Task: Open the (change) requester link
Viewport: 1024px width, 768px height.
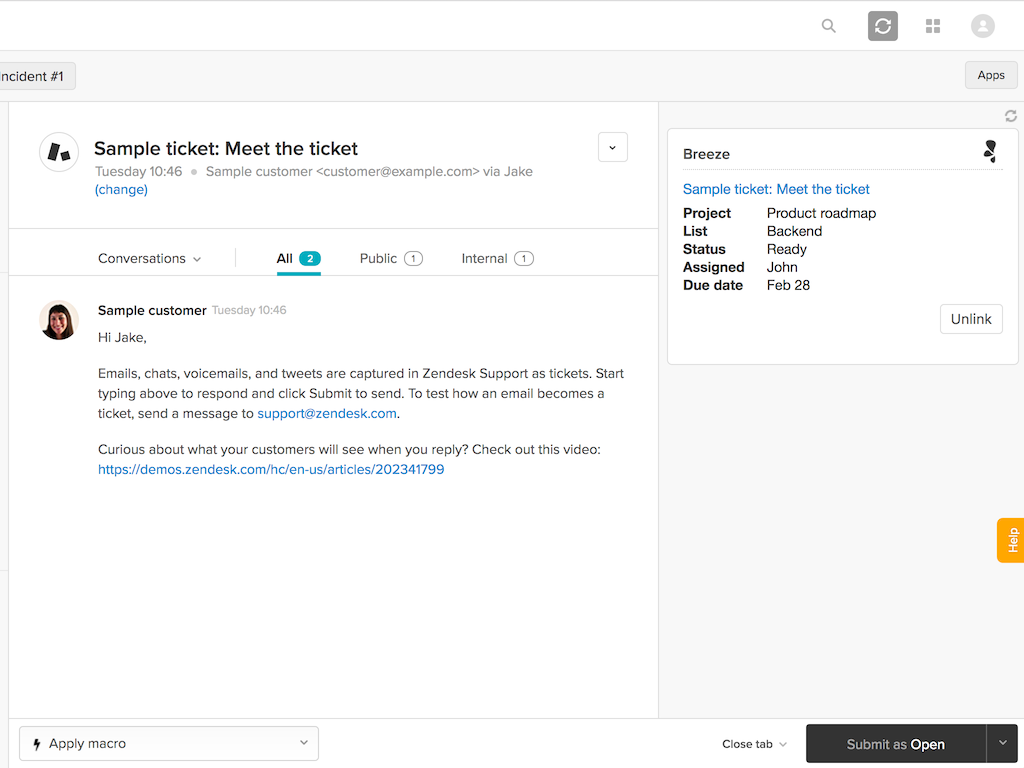Action: pyautogui.click(x=121, y=189)
